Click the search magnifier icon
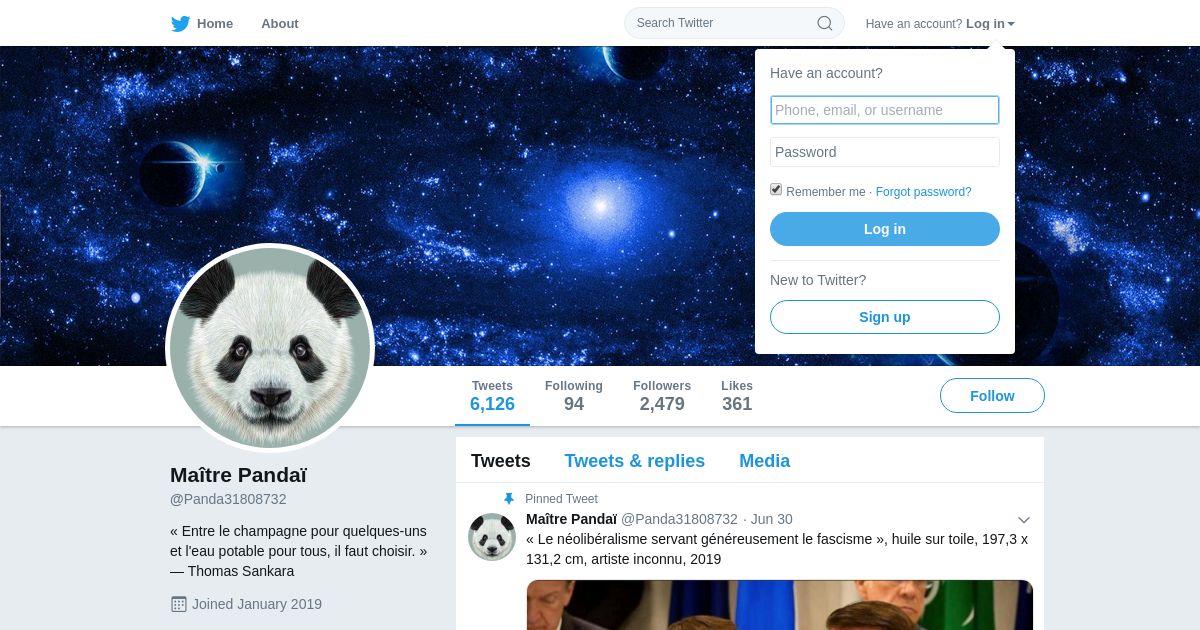Screen dimensions: 1200x630 [825, 23]
